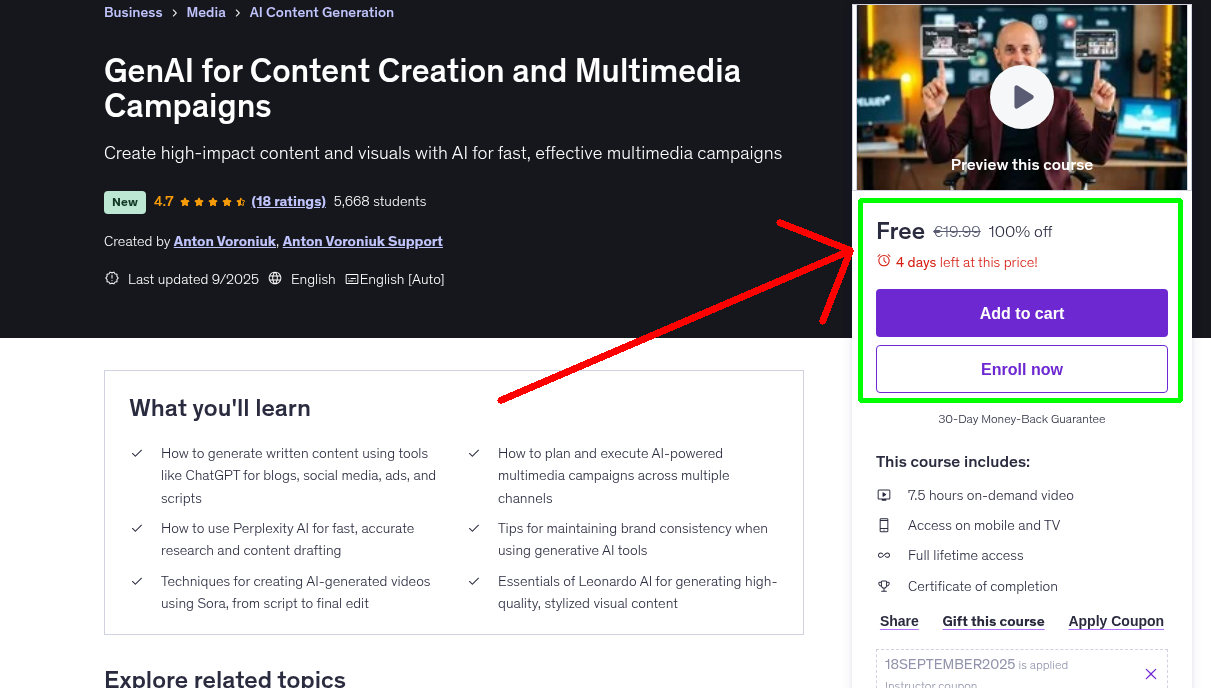Screen dimensions: 1211x688
Task: Click the Add to cart button
Action: 1021,313
